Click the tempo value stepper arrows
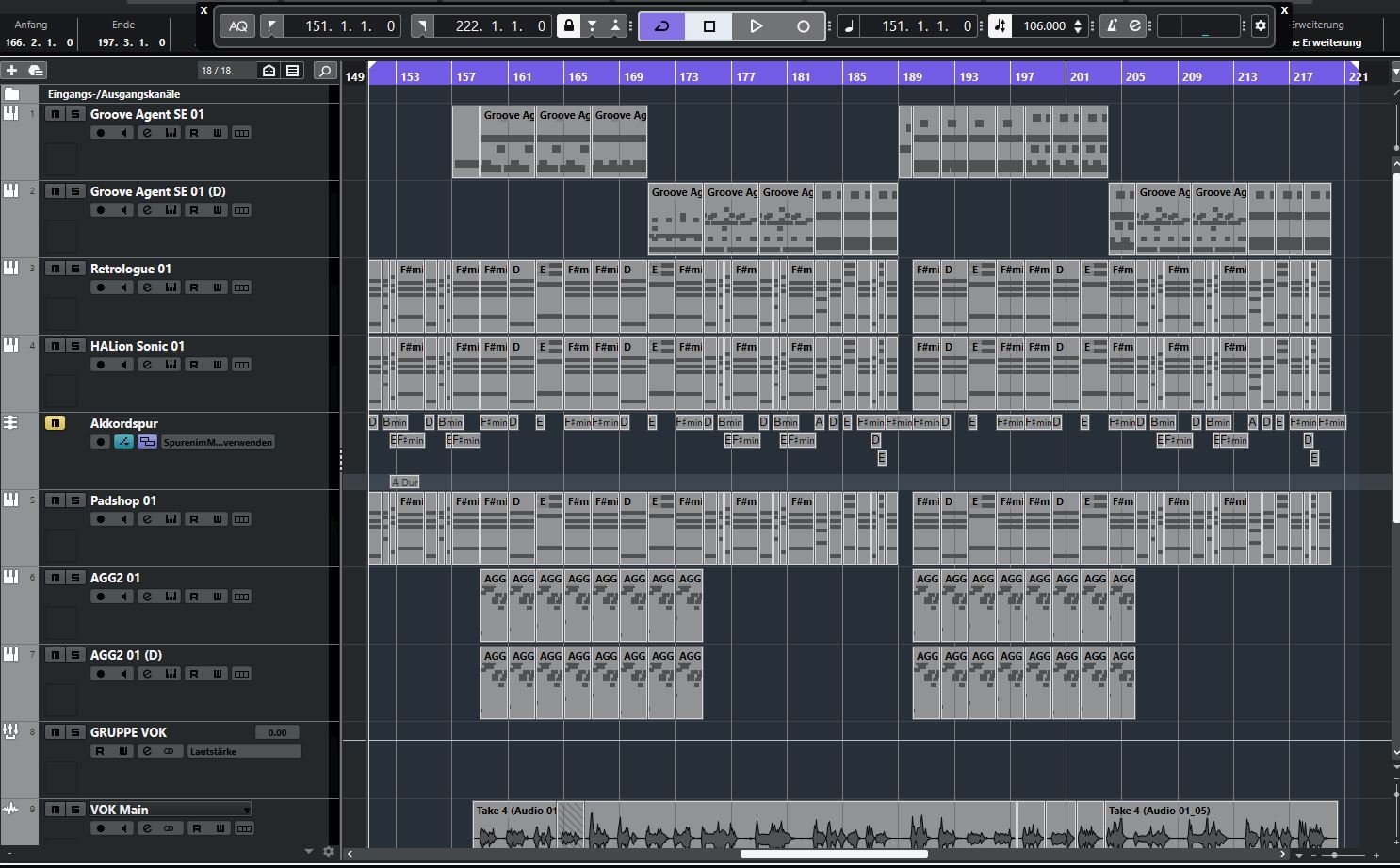The height and width of the screenshot is (868, 1400). 1078,26
